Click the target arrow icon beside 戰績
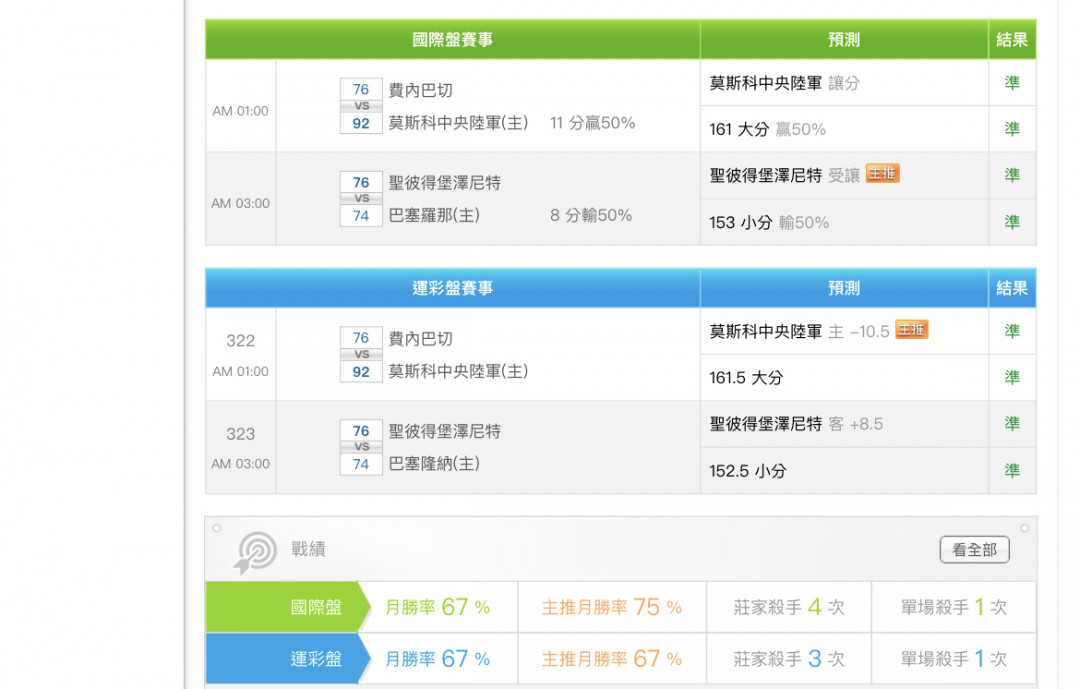 [256, 553]
